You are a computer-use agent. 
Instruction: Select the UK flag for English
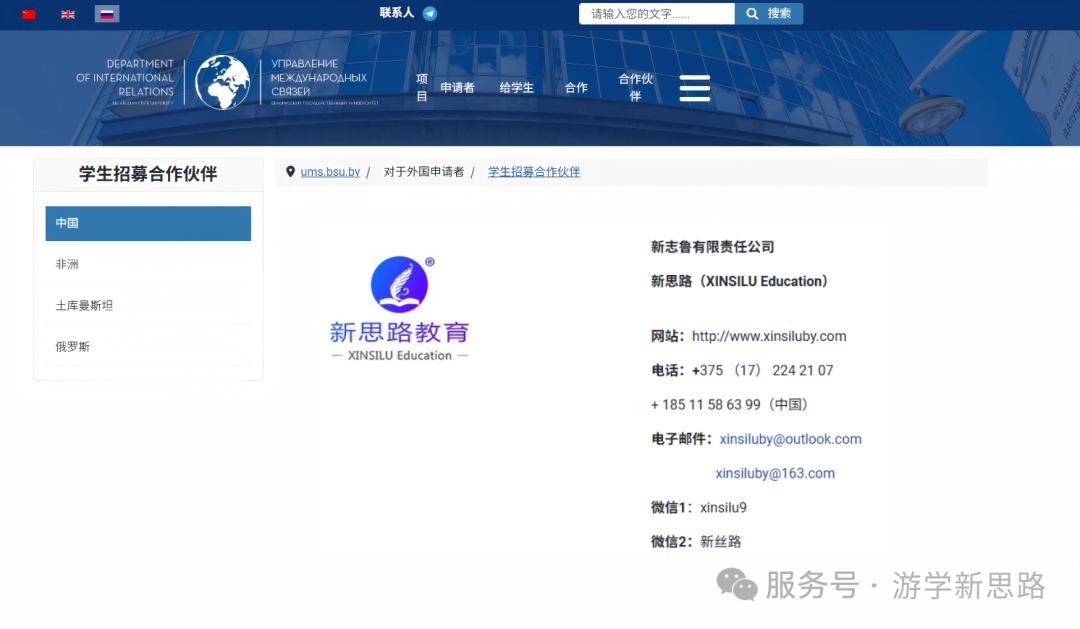pos(68,14)
